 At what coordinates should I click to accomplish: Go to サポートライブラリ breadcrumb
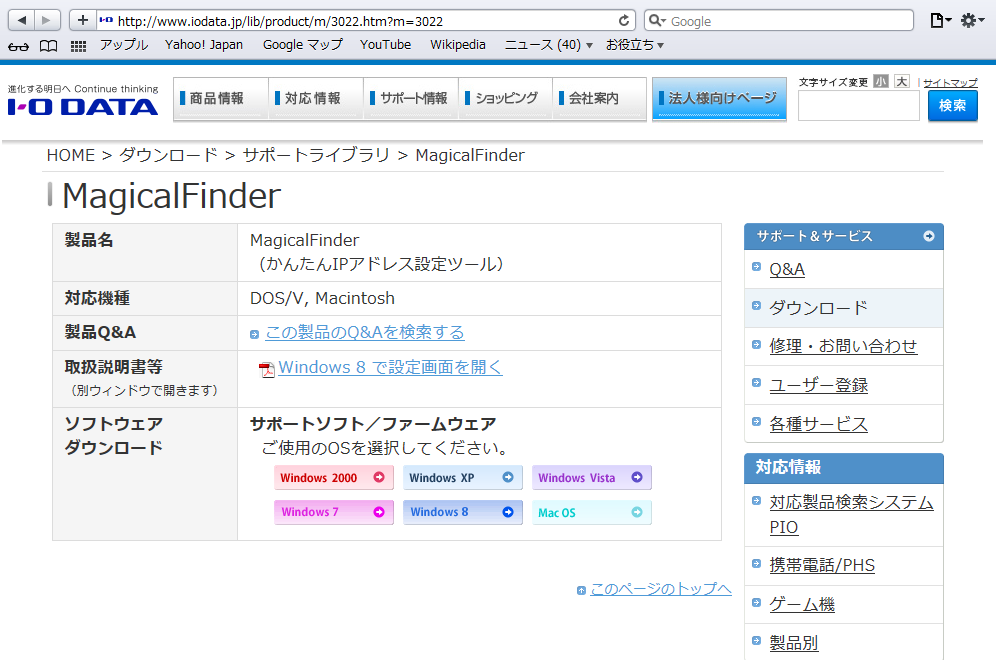point(316,155)
